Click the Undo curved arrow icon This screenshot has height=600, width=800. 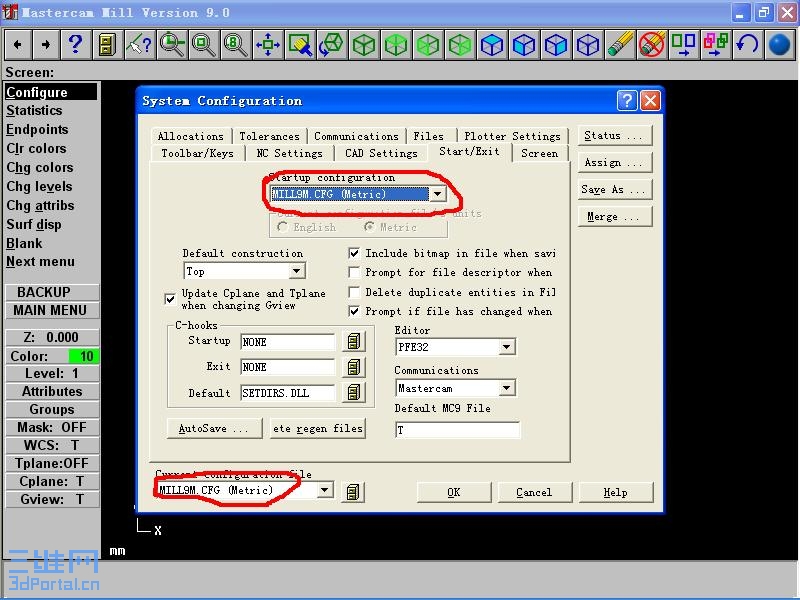click(x=747, y=45)
